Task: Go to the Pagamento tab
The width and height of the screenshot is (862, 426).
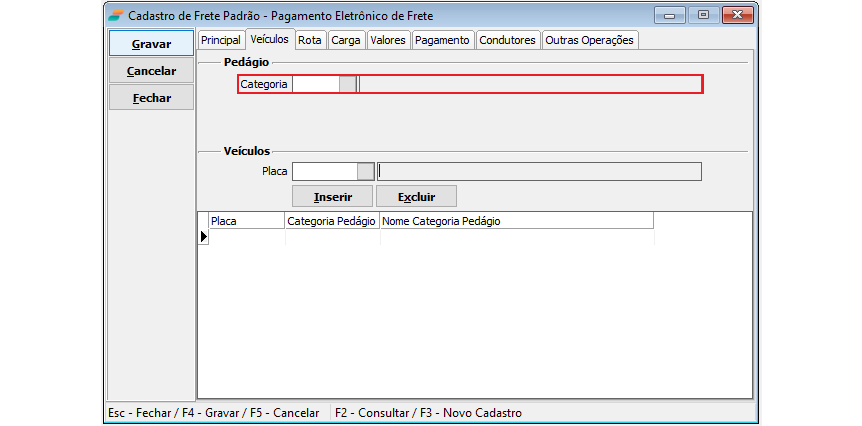Action: (x=441, y=40)
